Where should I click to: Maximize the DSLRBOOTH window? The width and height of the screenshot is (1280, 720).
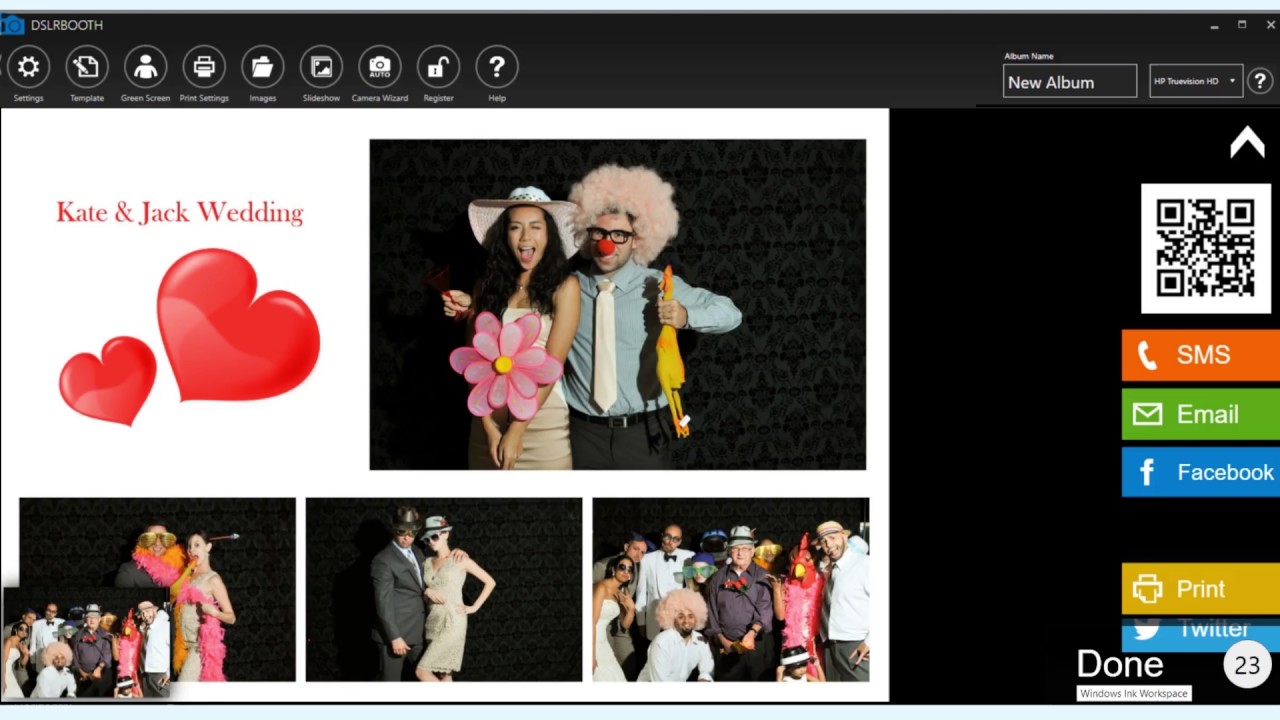pyautogui.click(x=1242, y=25)
